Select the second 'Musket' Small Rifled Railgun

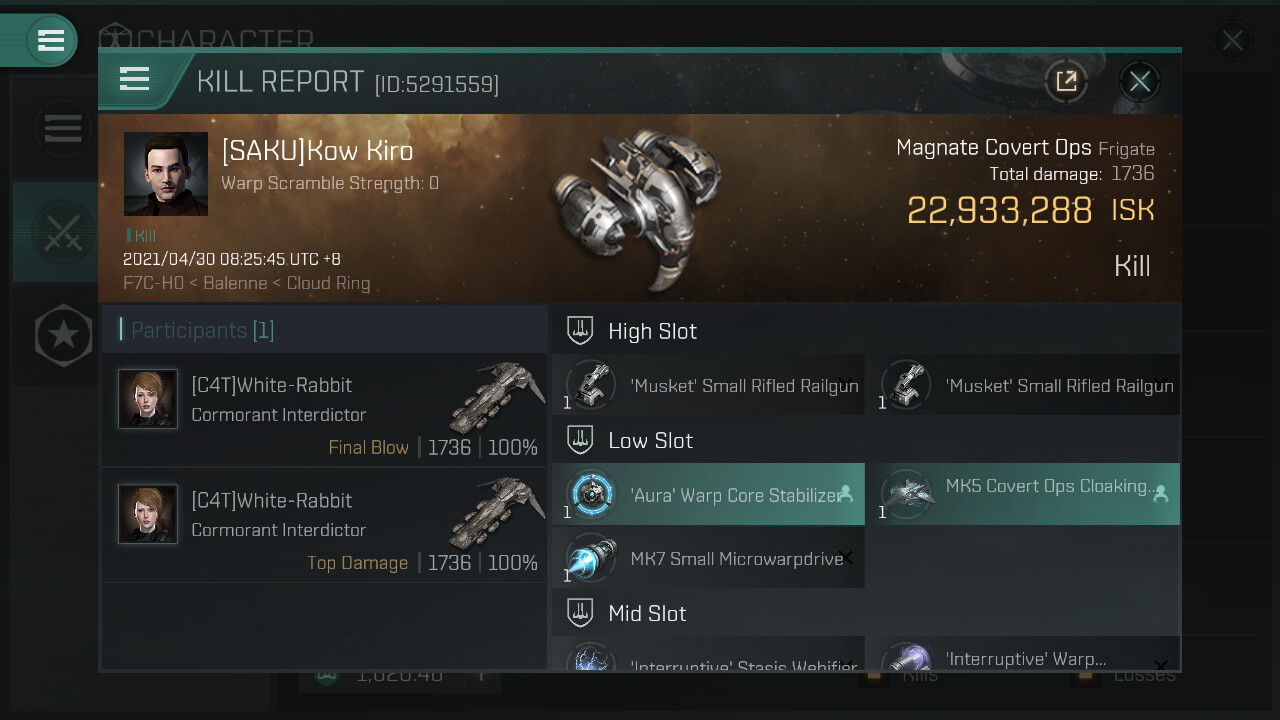1024,386
